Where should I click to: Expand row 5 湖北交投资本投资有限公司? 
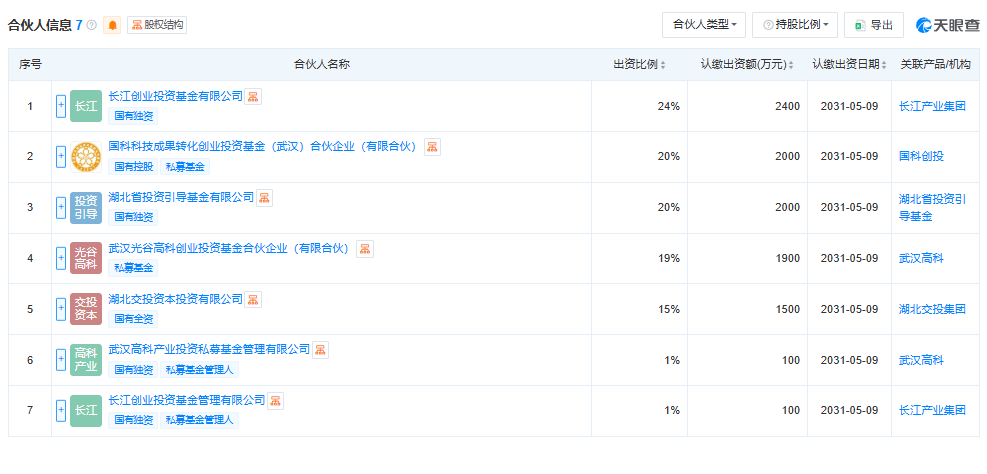click(61, 309)
